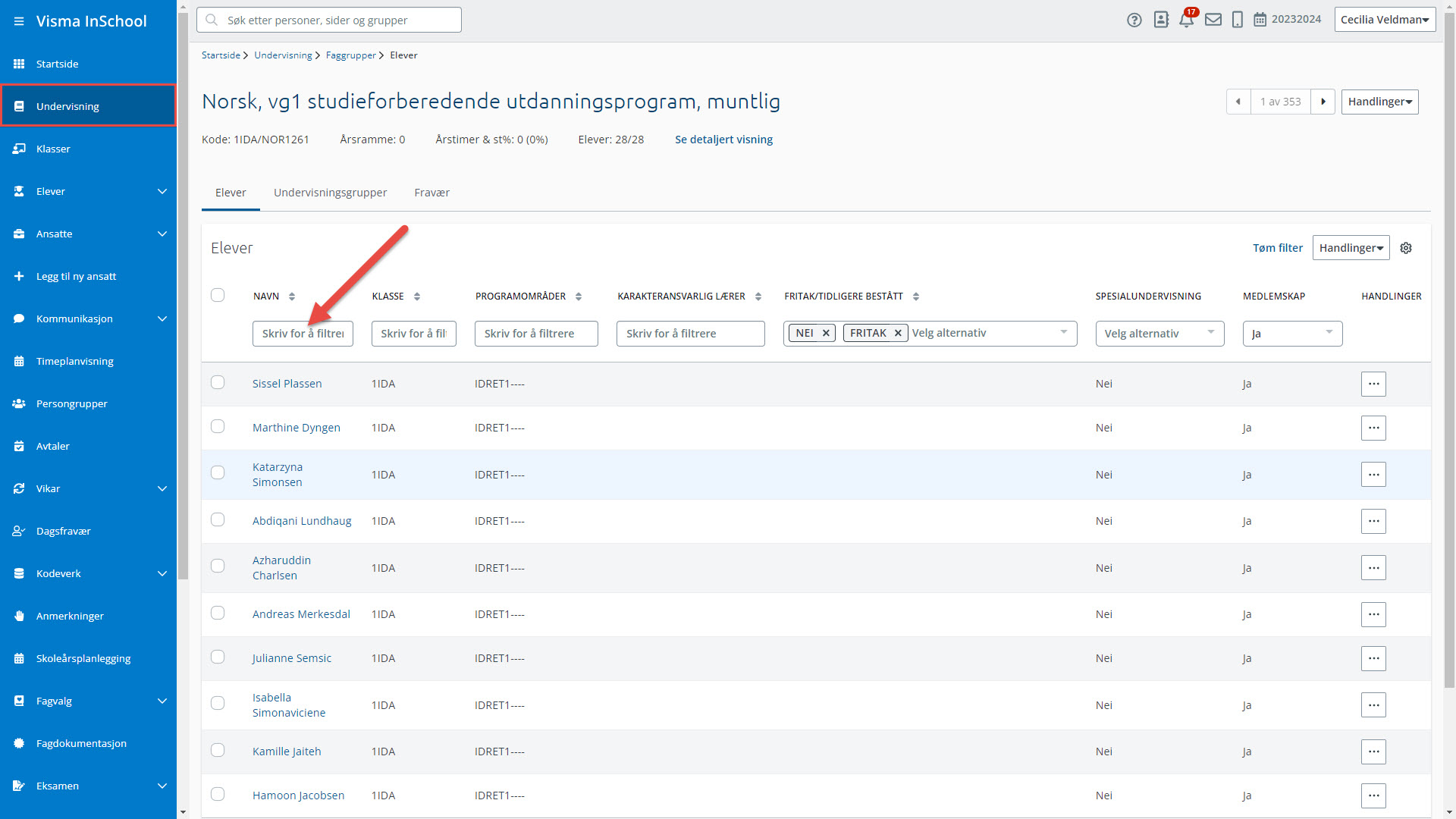Open school year calendar 20232024
Image resolution: width=1456 pixels, height=819 pixels.
click(x=1287, y=20)
